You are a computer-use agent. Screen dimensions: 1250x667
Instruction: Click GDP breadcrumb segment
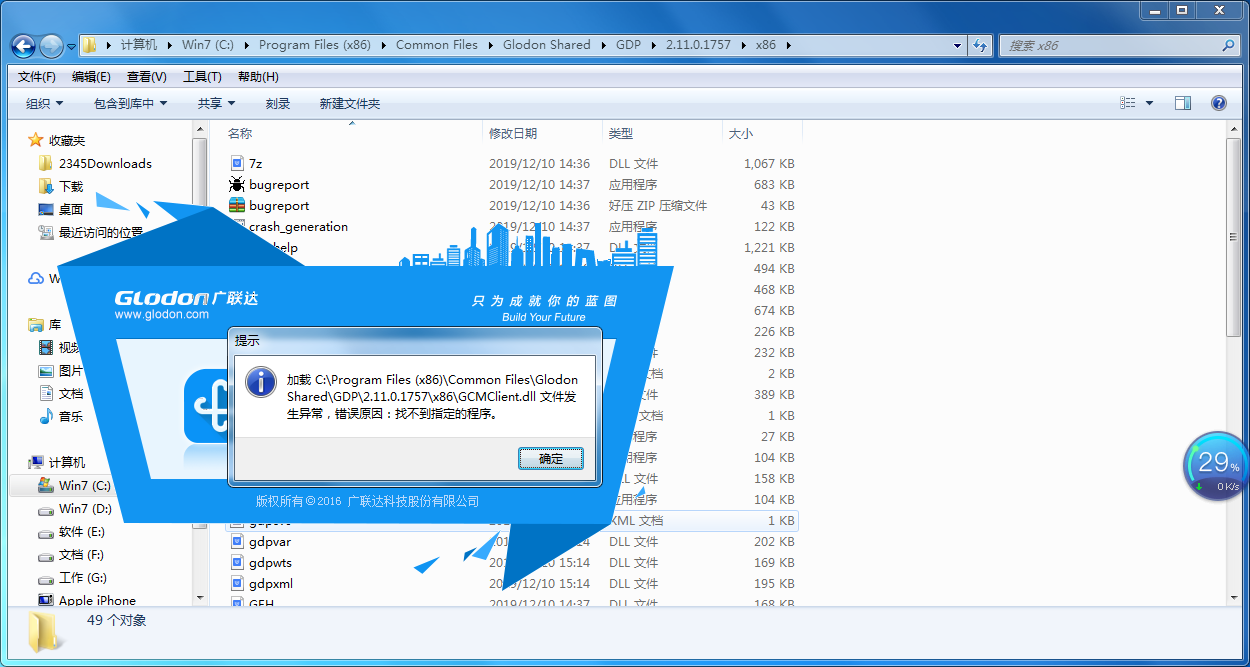point(628,45)
